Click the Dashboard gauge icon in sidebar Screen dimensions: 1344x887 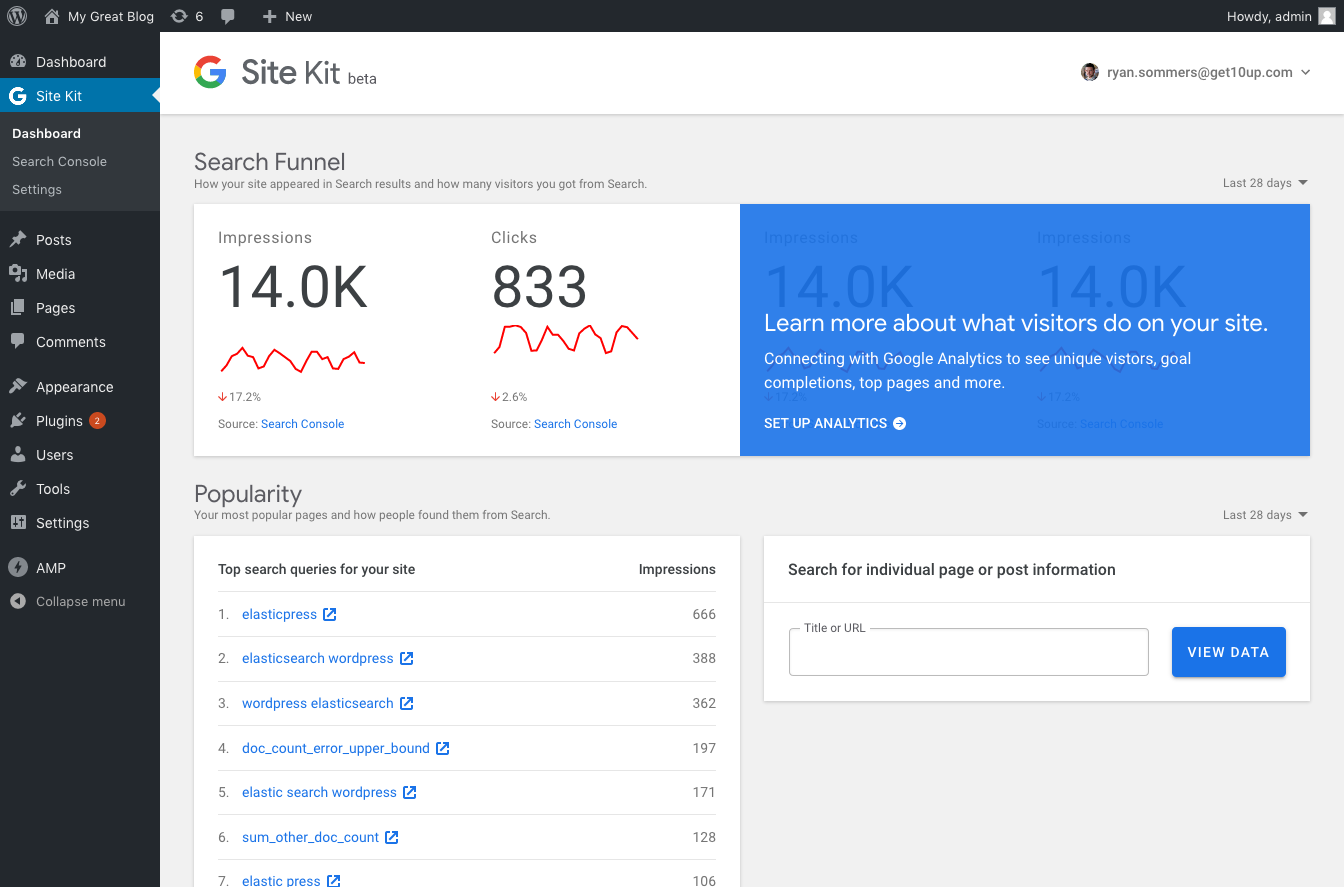tap(18, 62)
